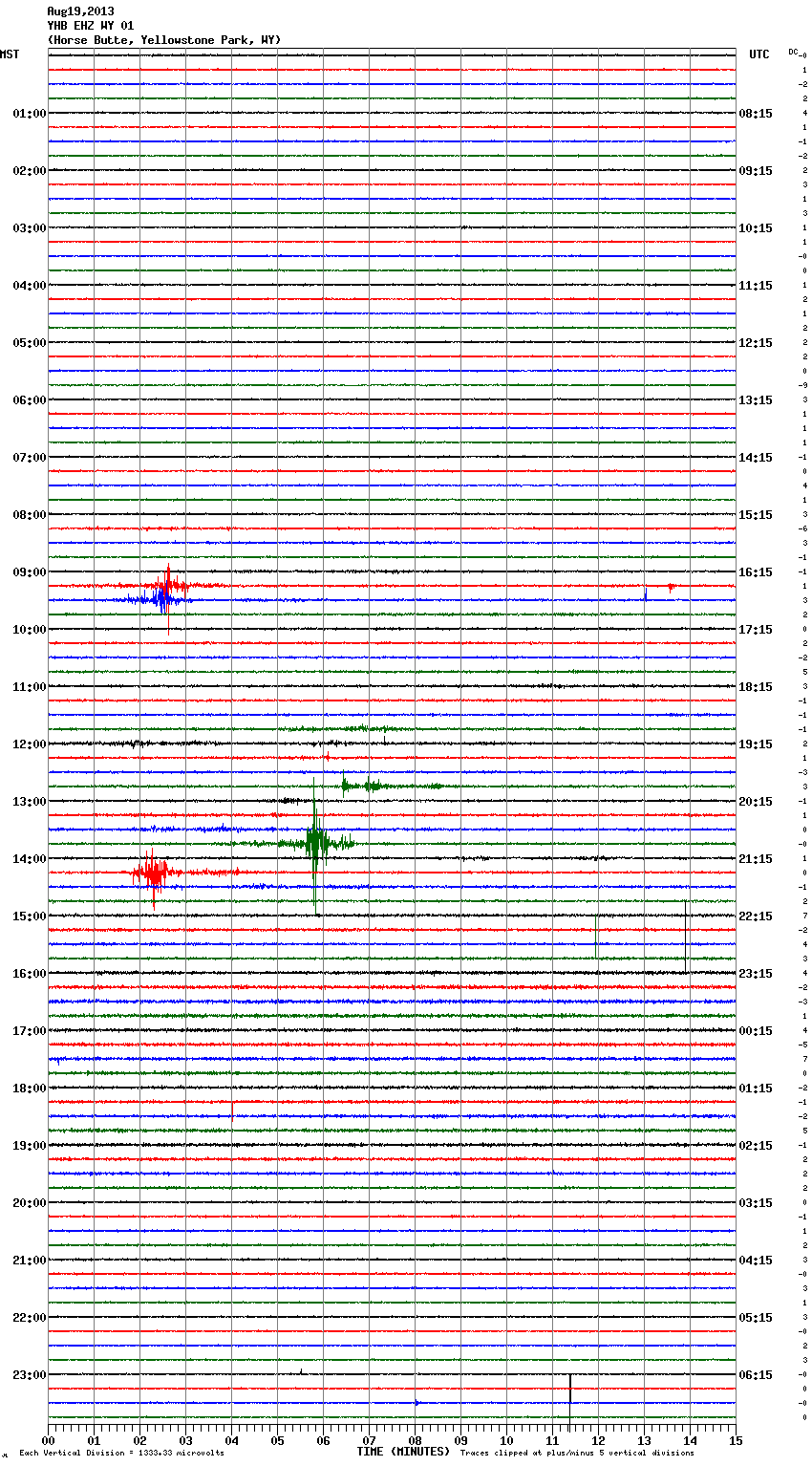Click minute tick "00" on bottom axis
This screenshot has width=812, height=1466.
coord(49,1440)
